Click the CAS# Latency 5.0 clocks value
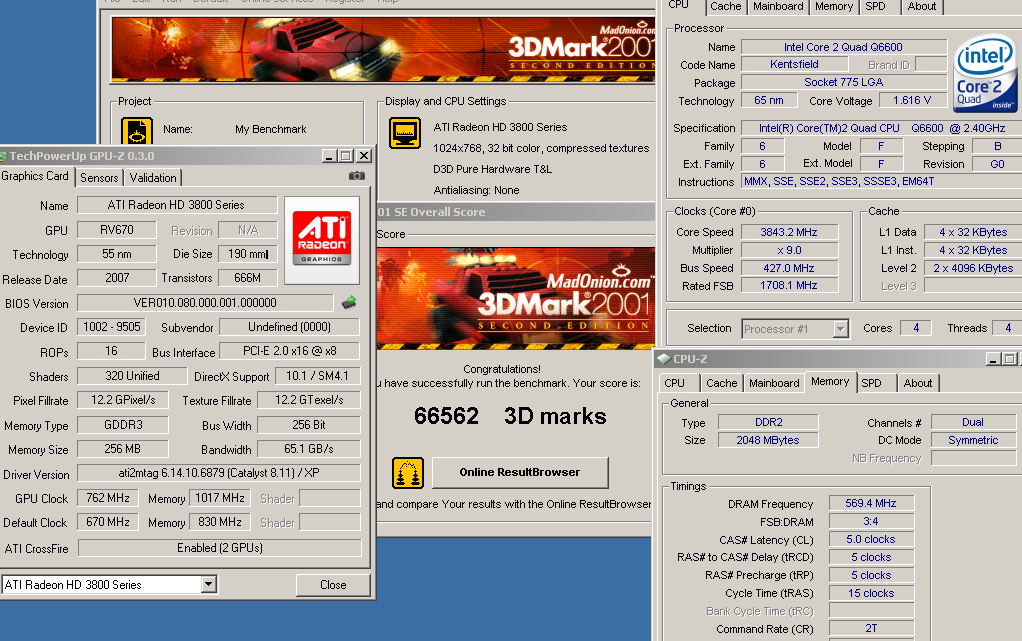 pyautogui.click(x=871, y=539)
